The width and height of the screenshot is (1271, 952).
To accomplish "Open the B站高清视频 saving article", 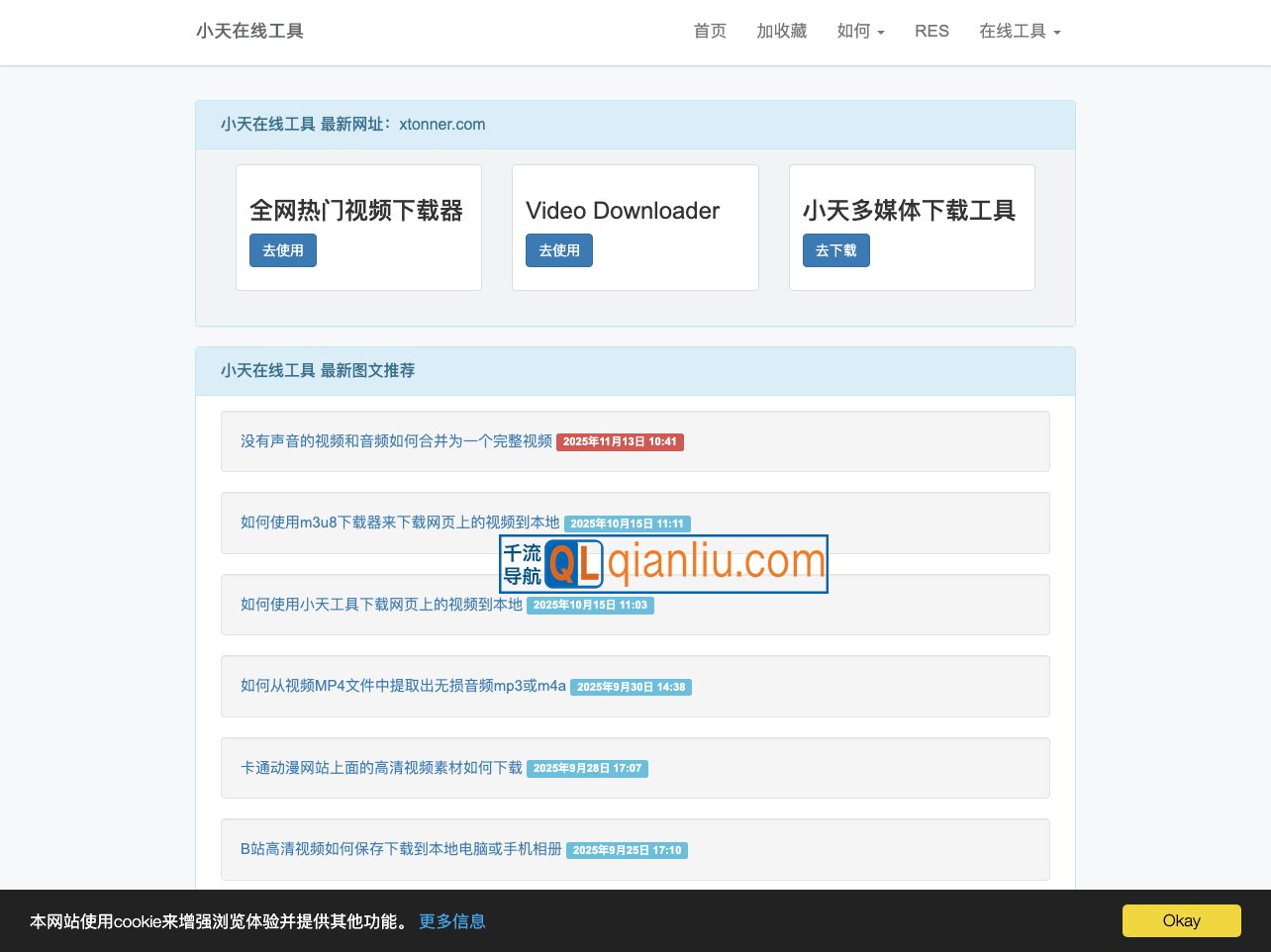I will click(x=400, y=849).
